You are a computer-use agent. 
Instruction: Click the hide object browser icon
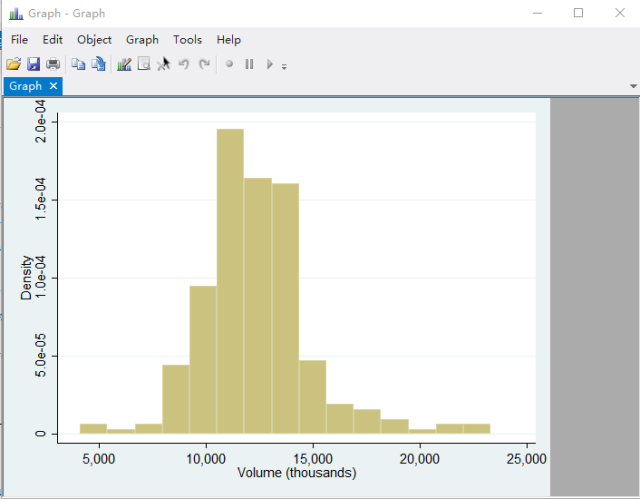tap(144, 64)
